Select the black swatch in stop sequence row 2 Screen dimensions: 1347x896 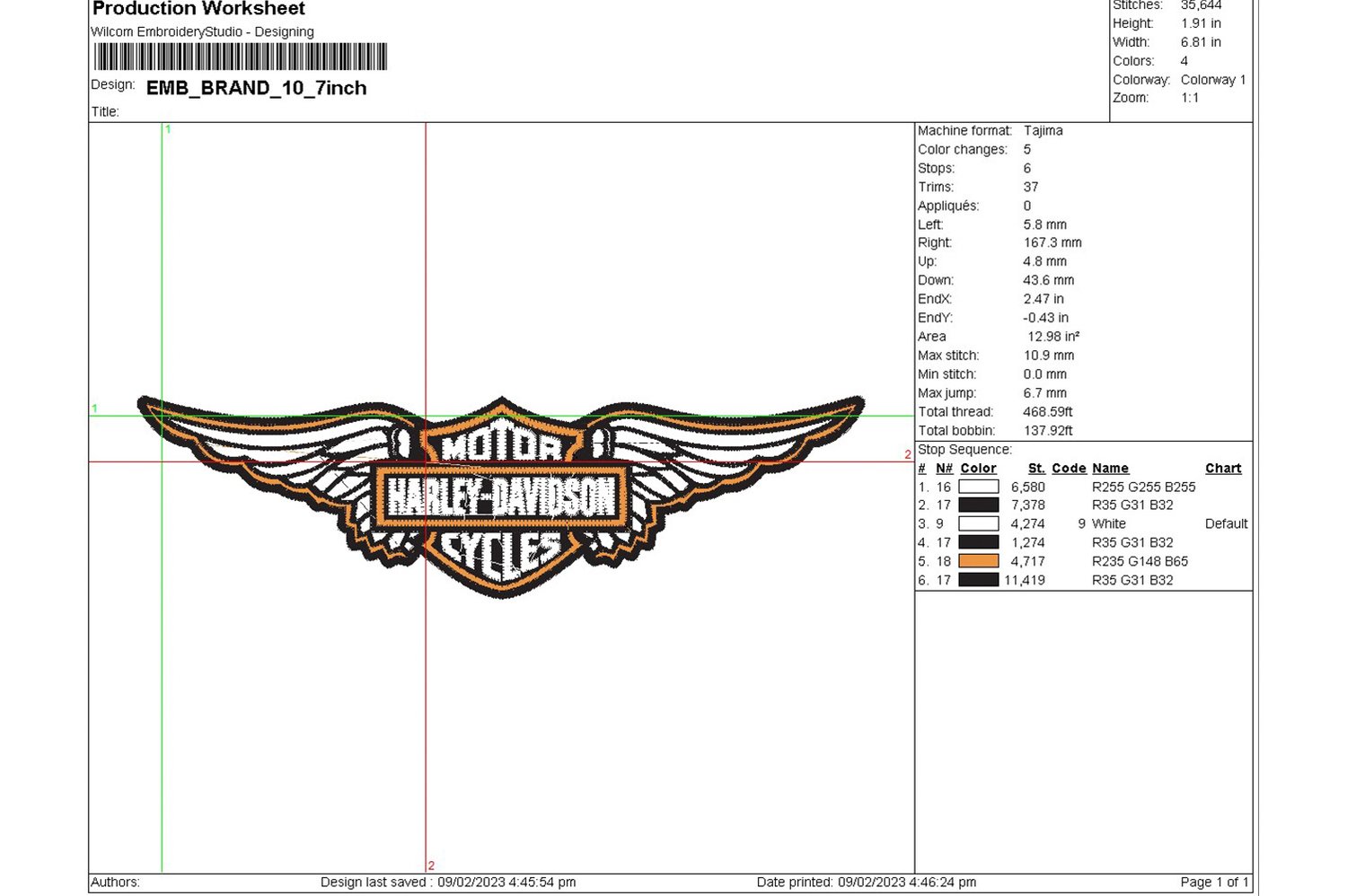[x=979, y=505]
